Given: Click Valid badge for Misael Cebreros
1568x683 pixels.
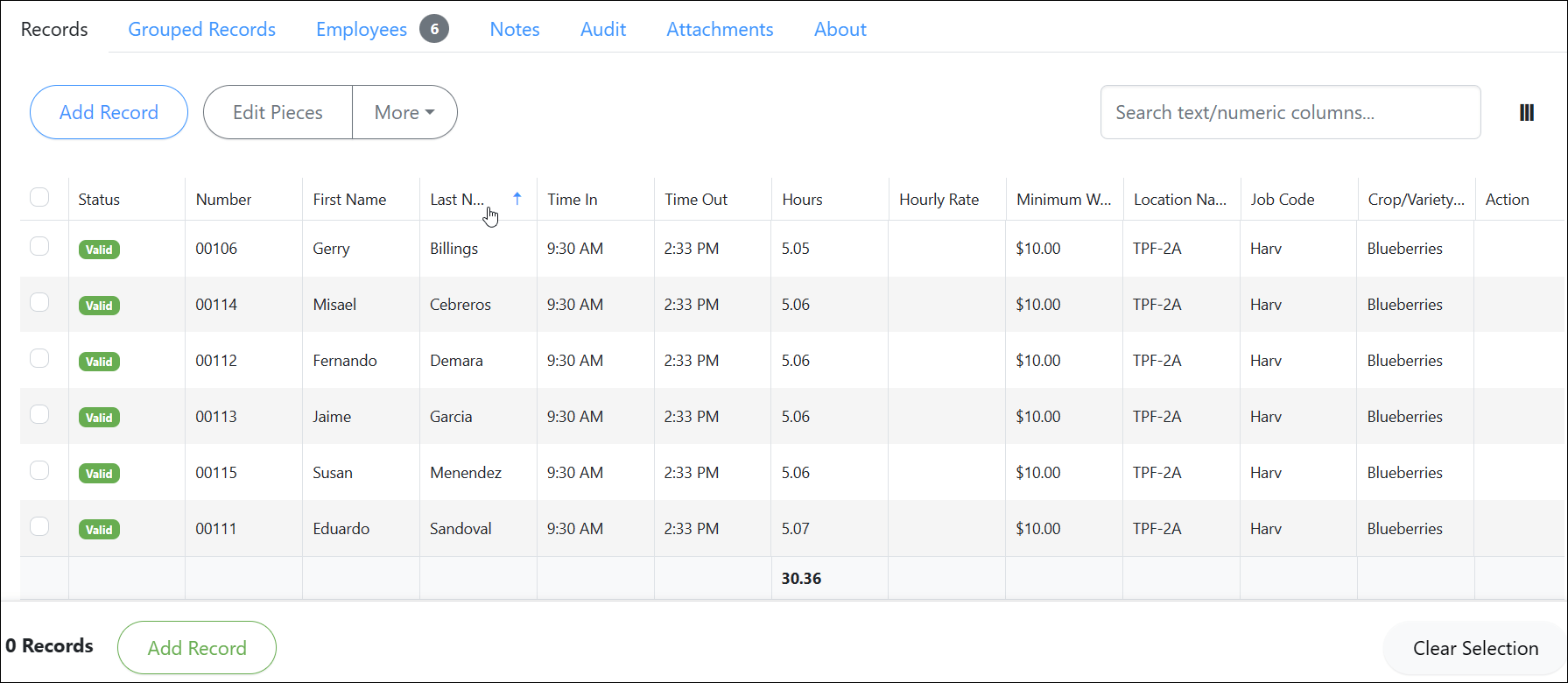Looking at the screenshot, I should click(99, 306).
